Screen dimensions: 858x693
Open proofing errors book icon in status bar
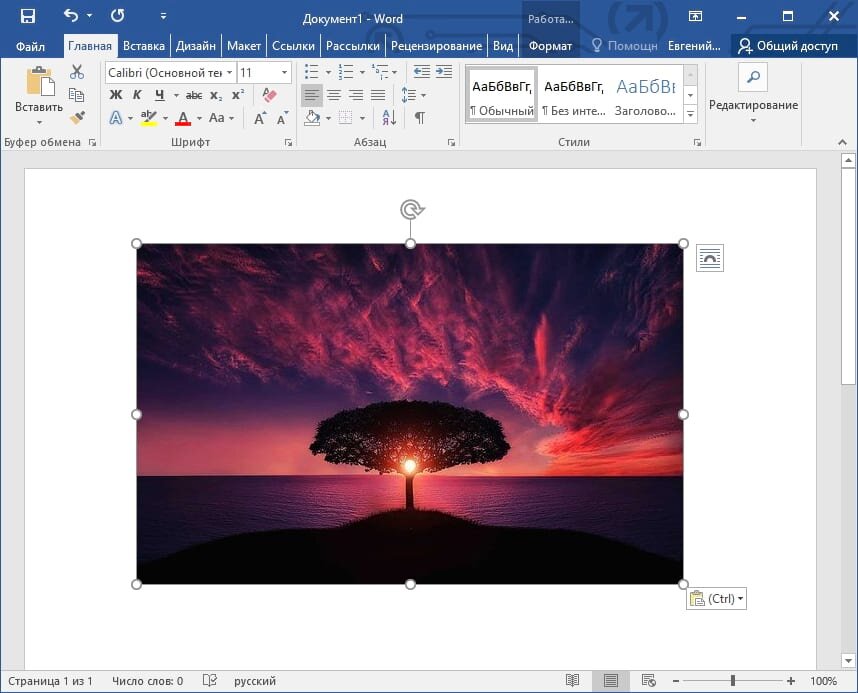coord(210,680)
